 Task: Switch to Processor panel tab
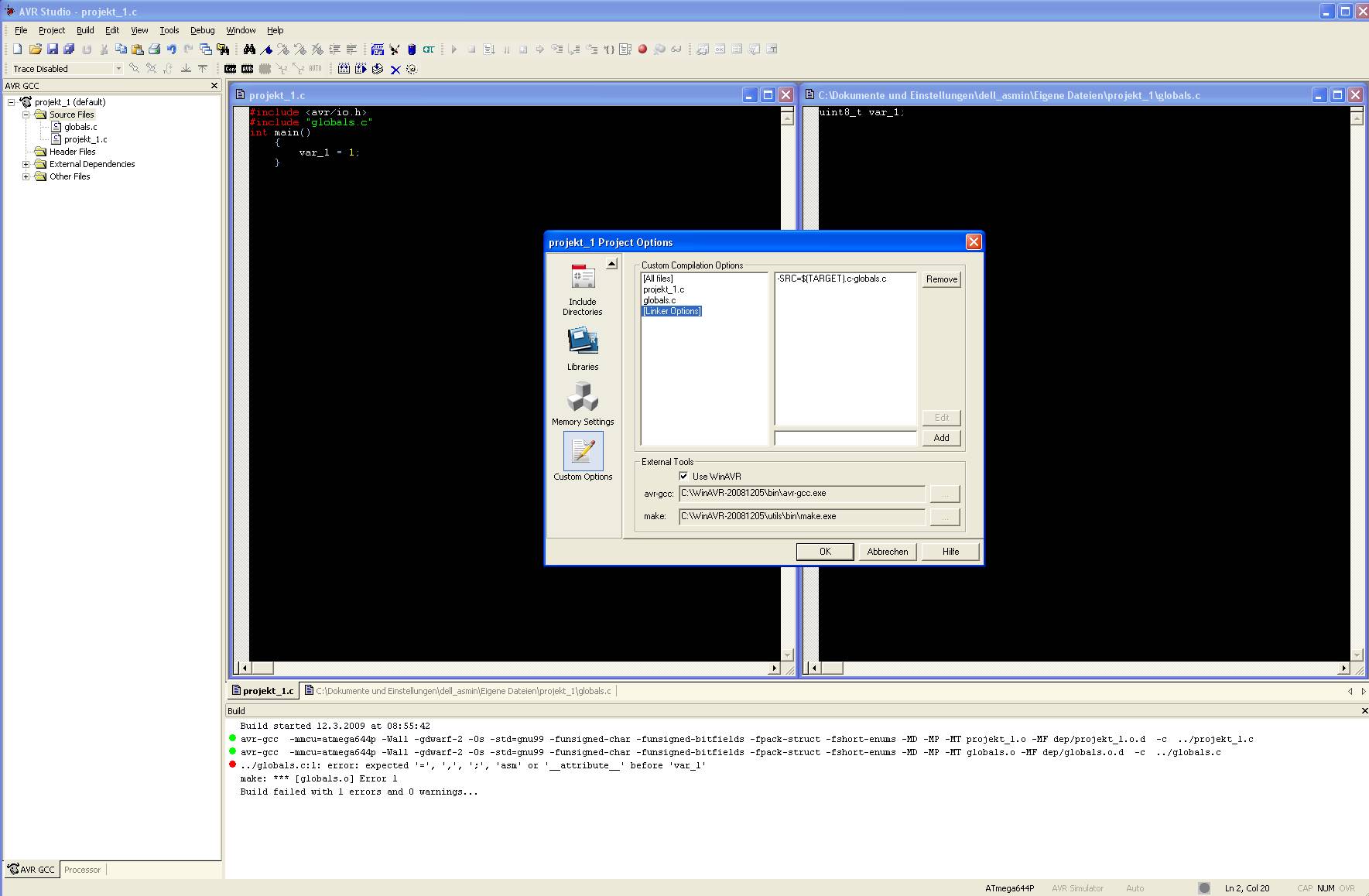point(83,870)
